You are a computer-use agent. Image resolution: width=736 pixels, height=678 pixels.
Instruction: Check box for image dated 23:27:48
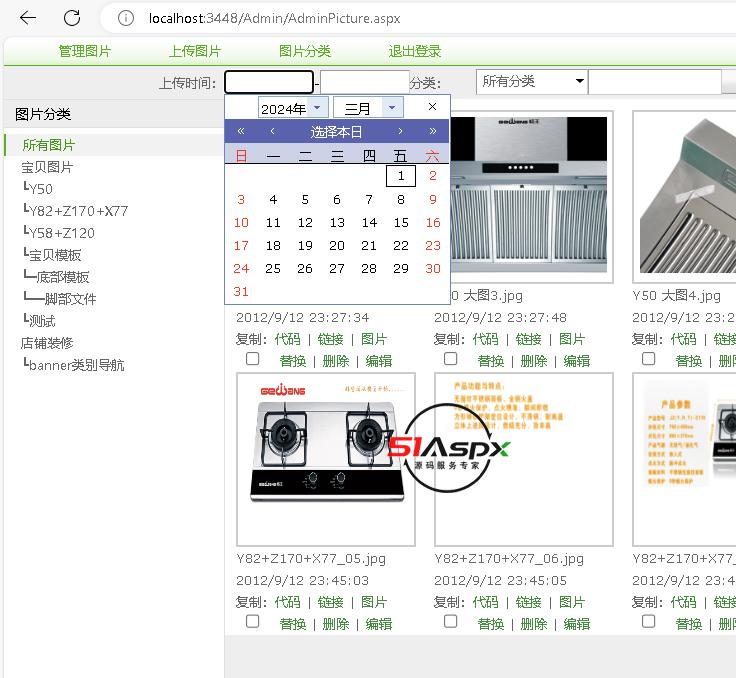pyautogui.click(x=451, y=359)
